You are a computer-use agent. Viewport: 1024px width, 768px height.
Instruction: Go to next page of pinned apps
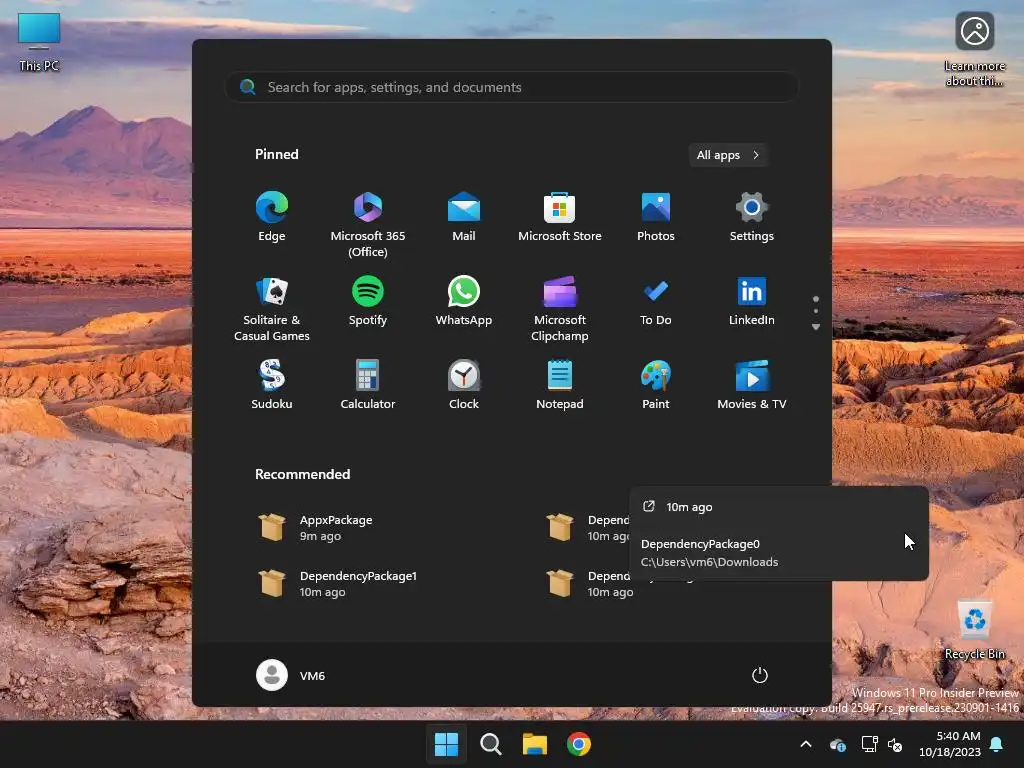pyautogui.click(x=816, y=327)
